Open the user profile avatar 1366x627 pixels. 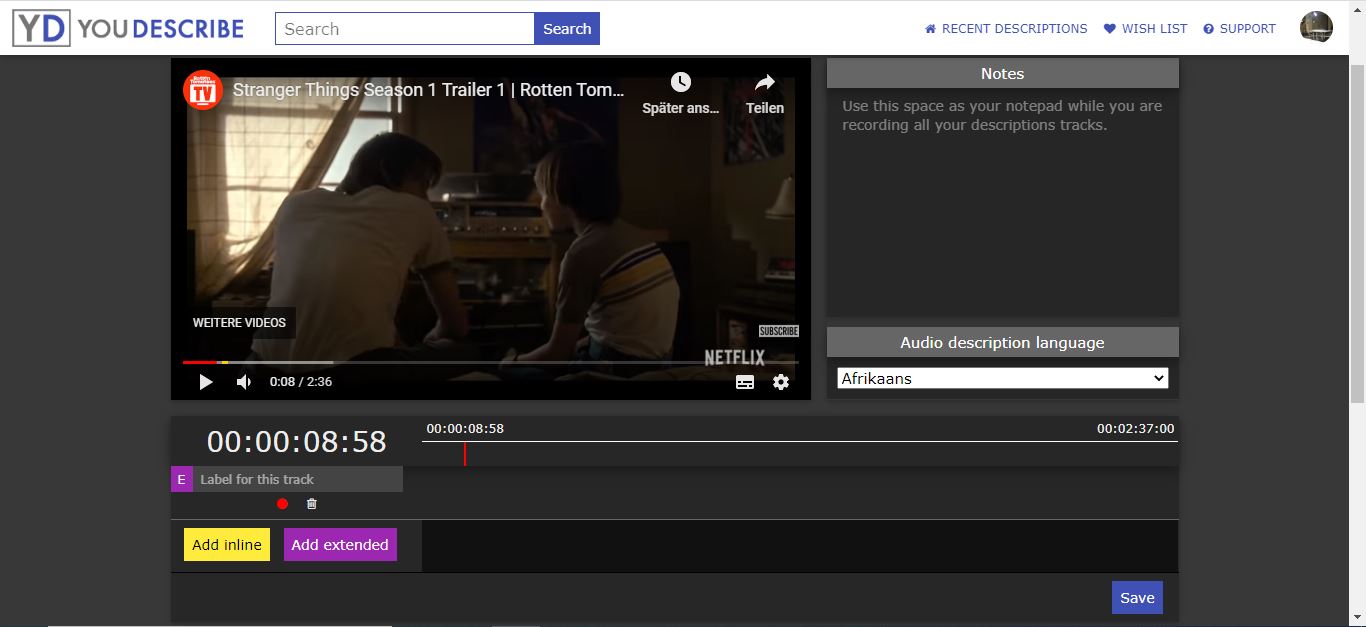(x=1316, y=28)
